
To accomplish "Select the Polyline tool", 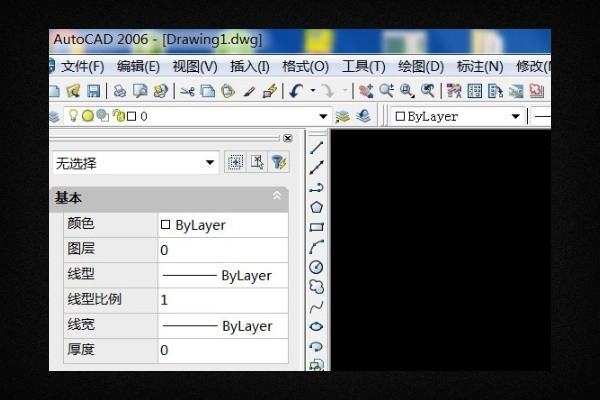I will [316, 188].
